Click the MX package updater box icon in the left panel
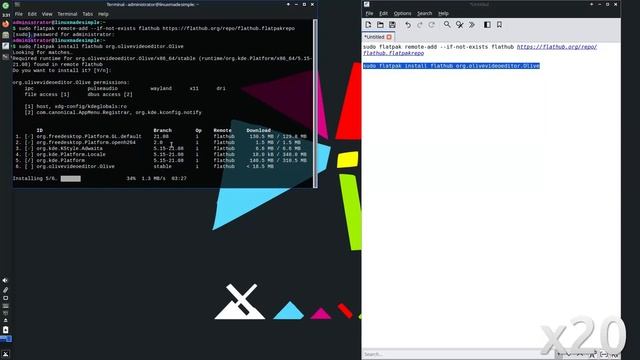The width and height of the screenshot is (640, 360). [x=5, y=329]
